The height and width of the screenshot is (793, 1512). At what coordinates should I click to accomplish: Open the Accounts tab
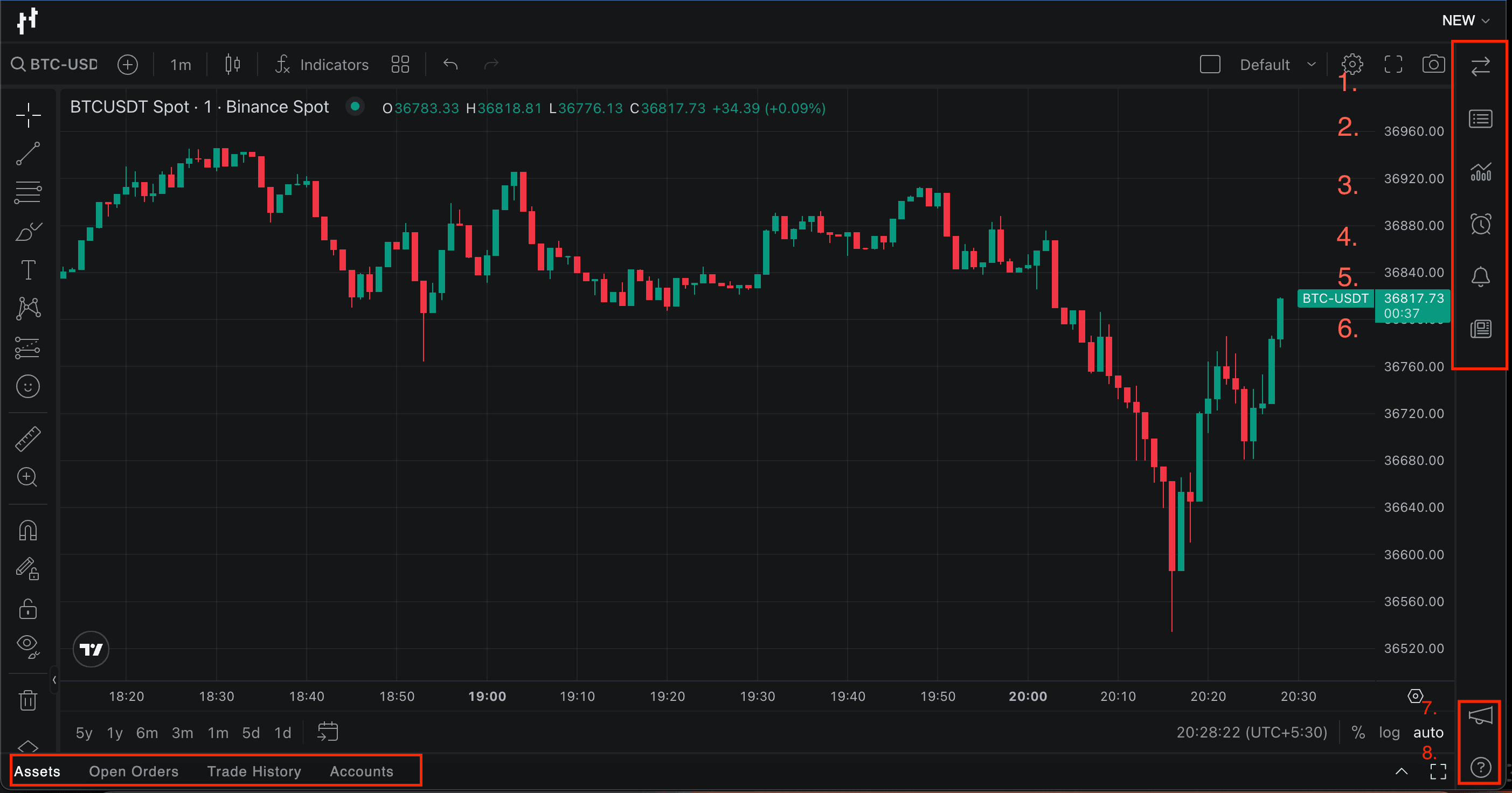pyautogui.click(x=362, y=771)
